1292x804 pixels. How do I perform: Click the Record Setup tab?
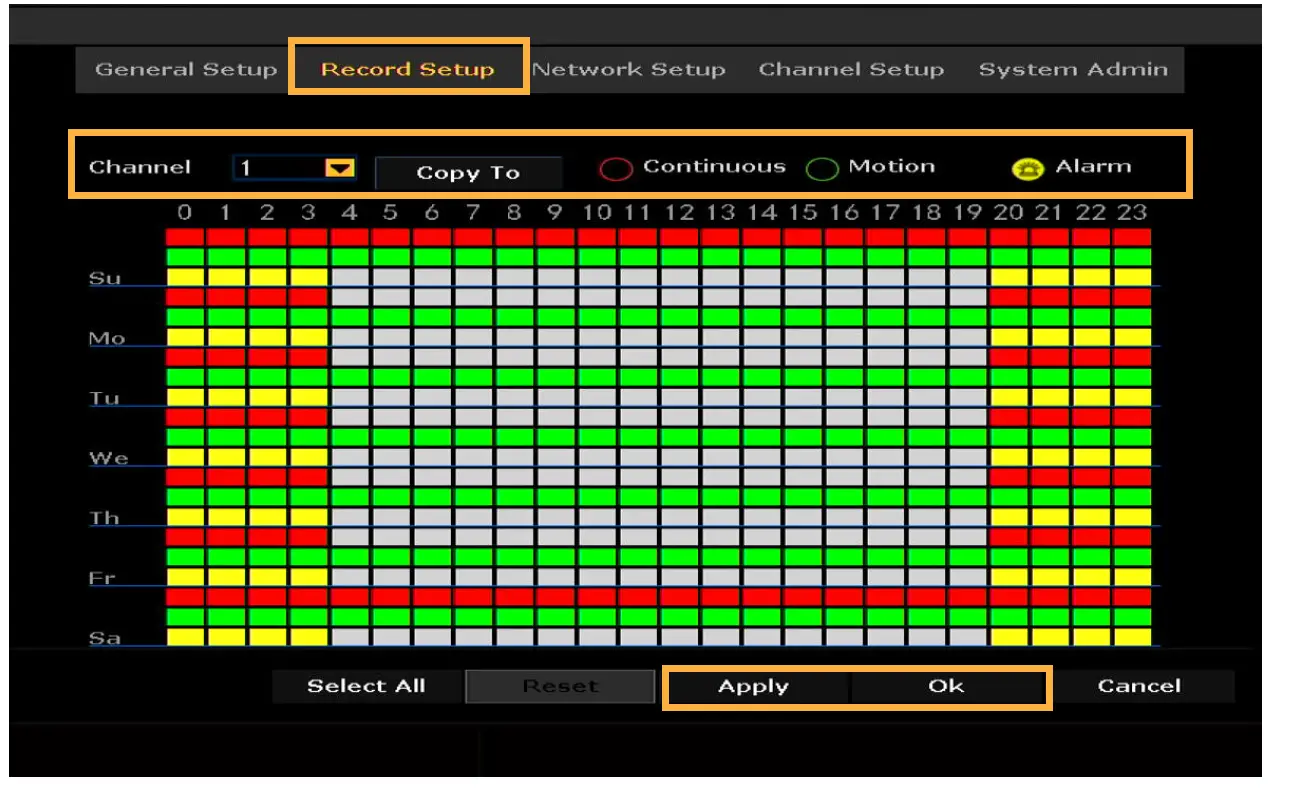click(x=408, y=70)
